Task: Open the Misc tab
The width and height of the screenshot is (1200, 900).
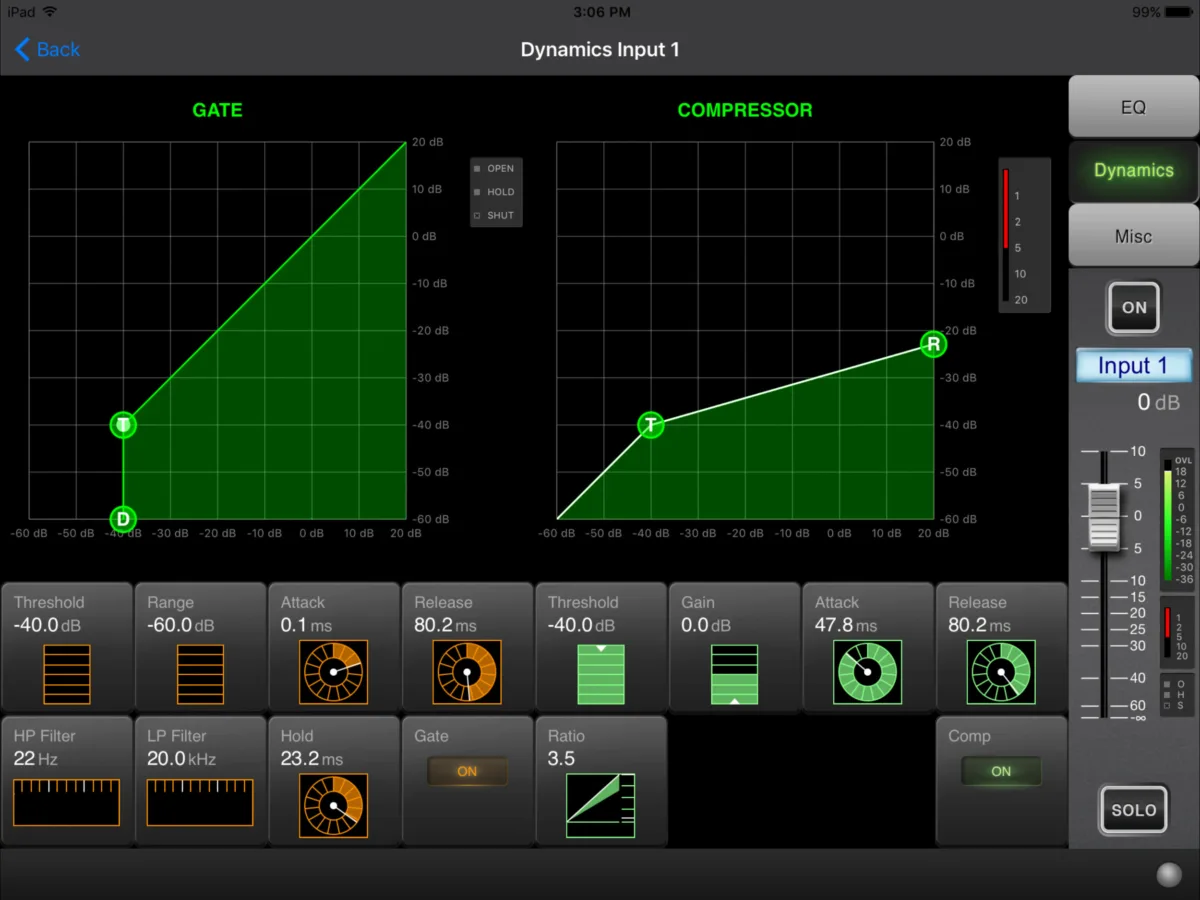Action: click(1133, 236)
